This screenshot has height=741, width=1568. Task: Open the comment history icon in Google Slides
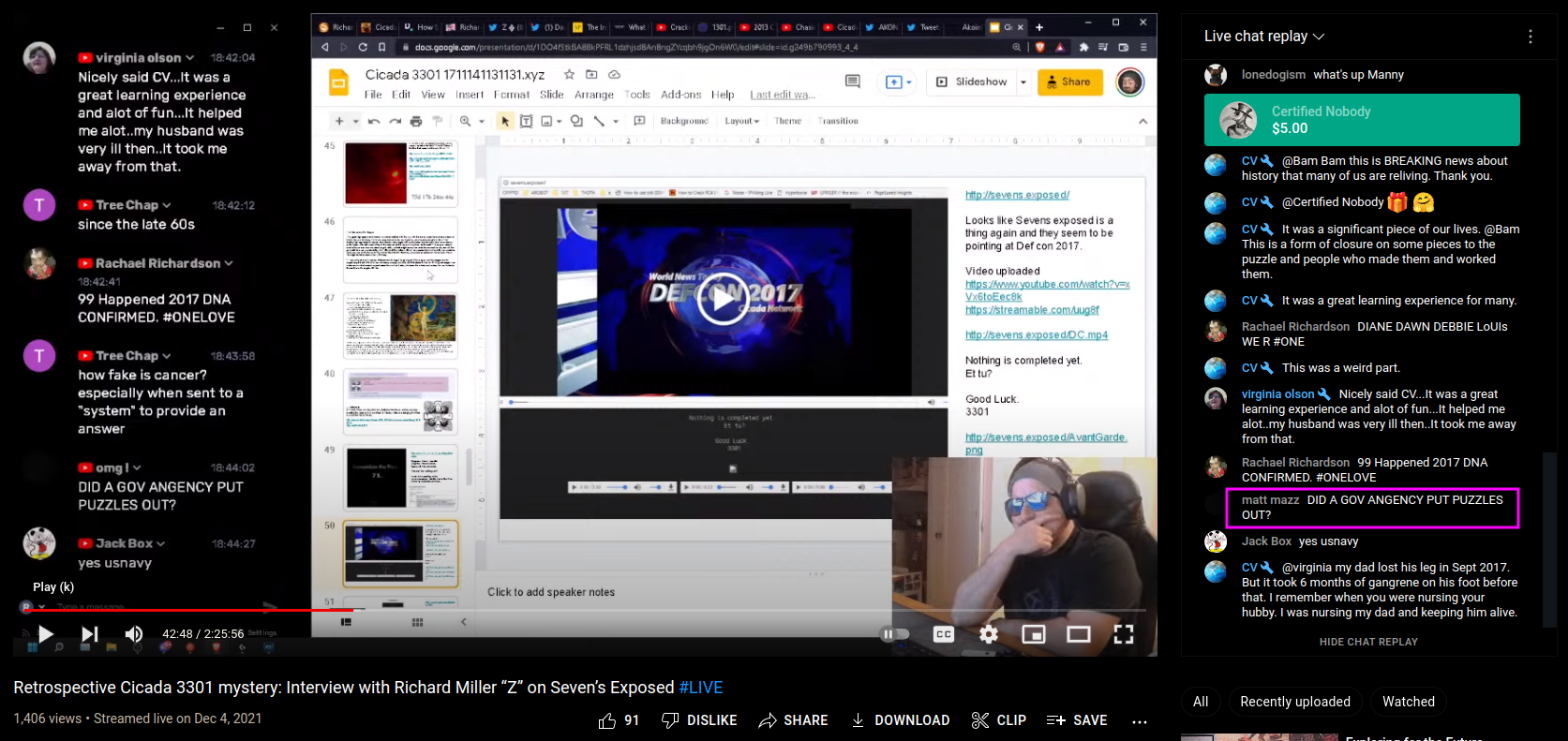(x=853, y=82)
